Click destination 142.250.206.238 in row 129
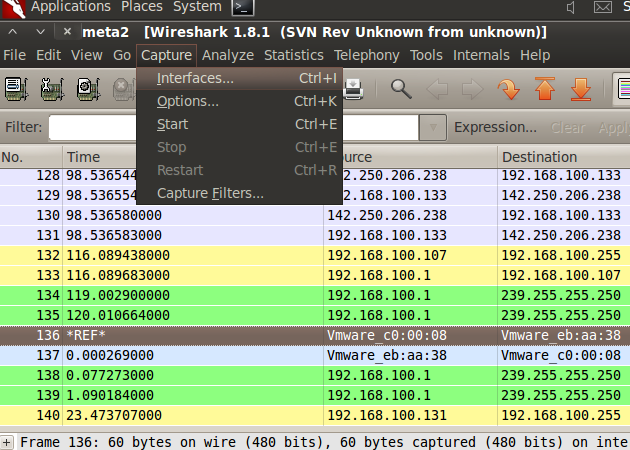This screenshot has height=450, width=630. [561, 196]
